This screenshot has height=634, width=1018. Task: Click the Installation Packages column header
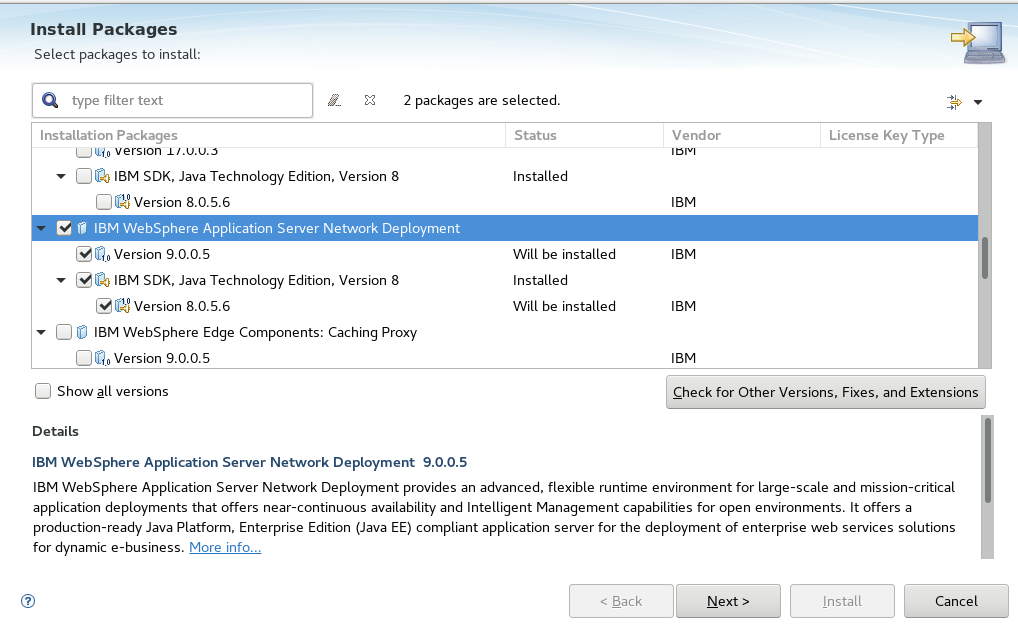[269, 135]
